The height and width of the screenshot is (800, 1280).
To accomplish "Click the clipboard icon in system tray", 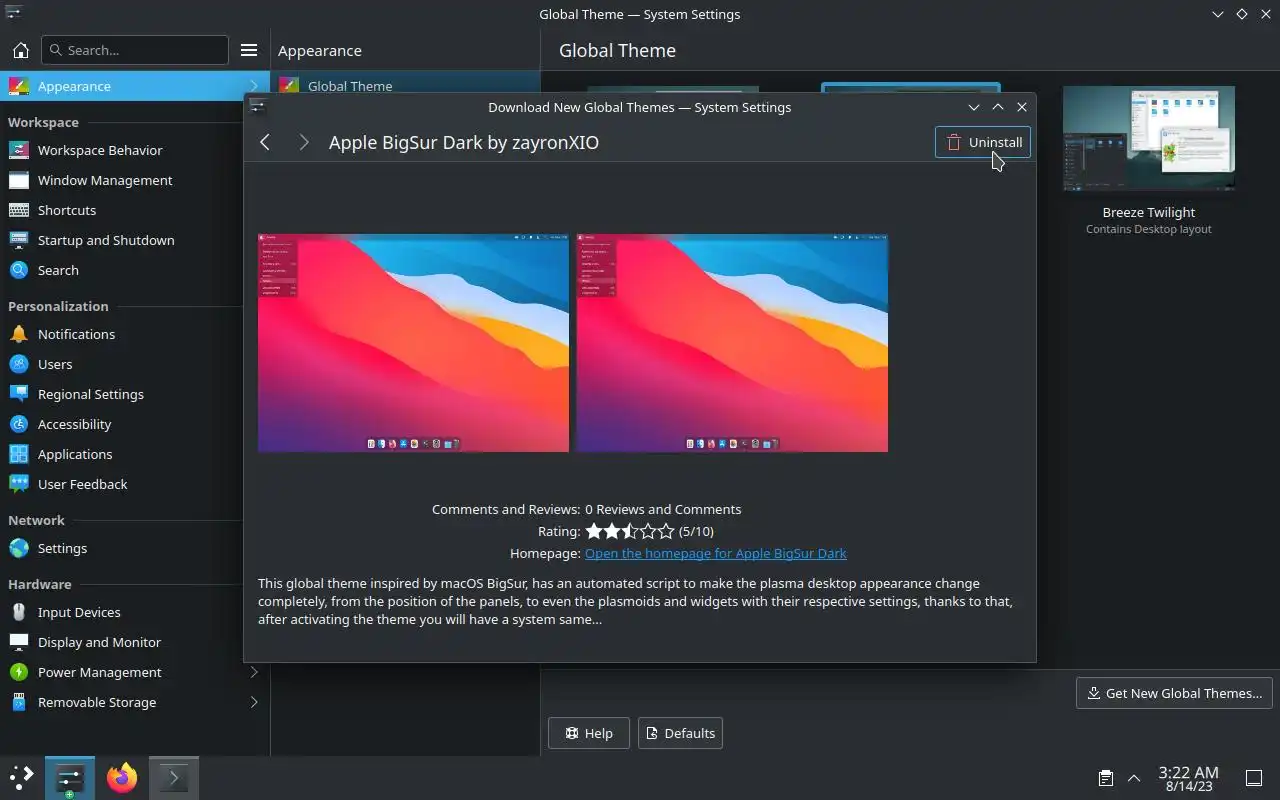I will (1105, 778).
